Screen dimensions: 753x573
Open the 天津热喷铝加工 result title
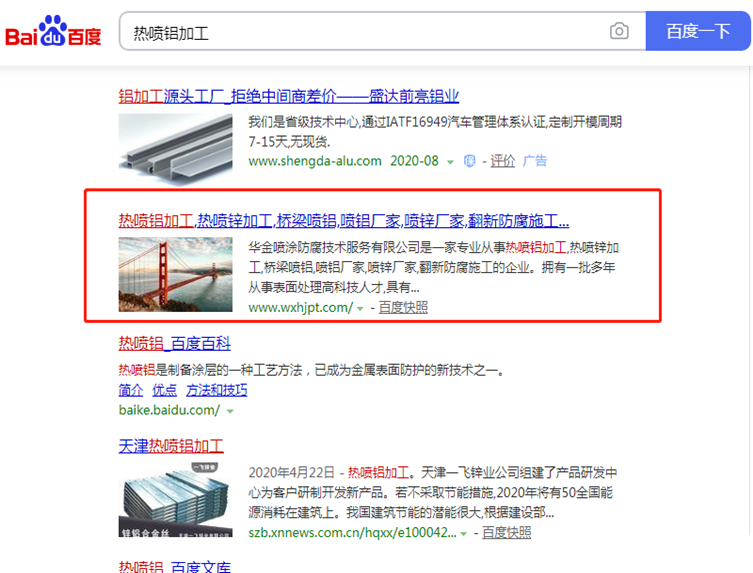click(171, 446)
